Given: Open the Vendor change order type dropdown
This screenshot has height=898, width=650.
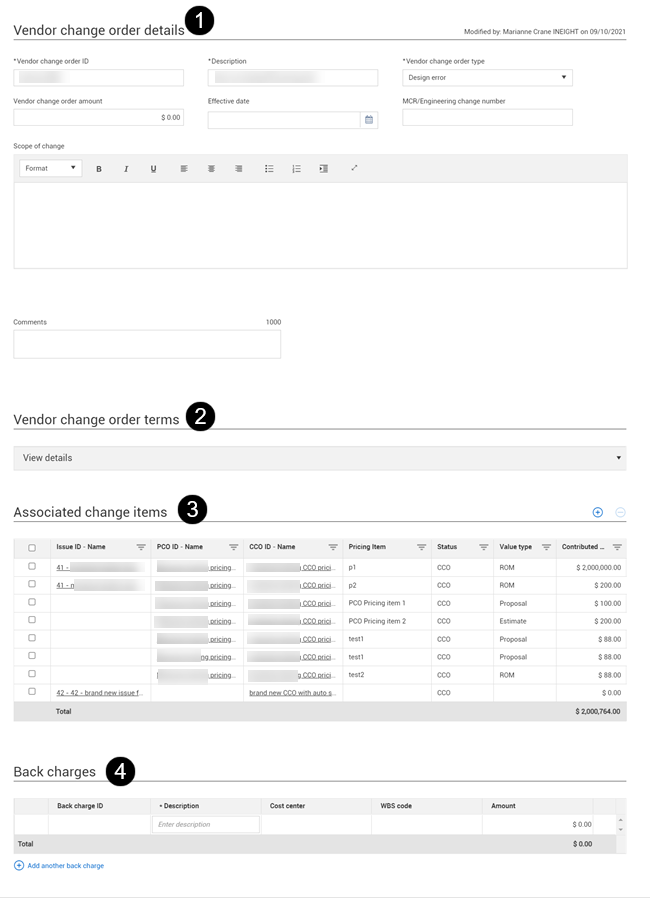Looking at the screenshot, I should [x=487, y=77].
